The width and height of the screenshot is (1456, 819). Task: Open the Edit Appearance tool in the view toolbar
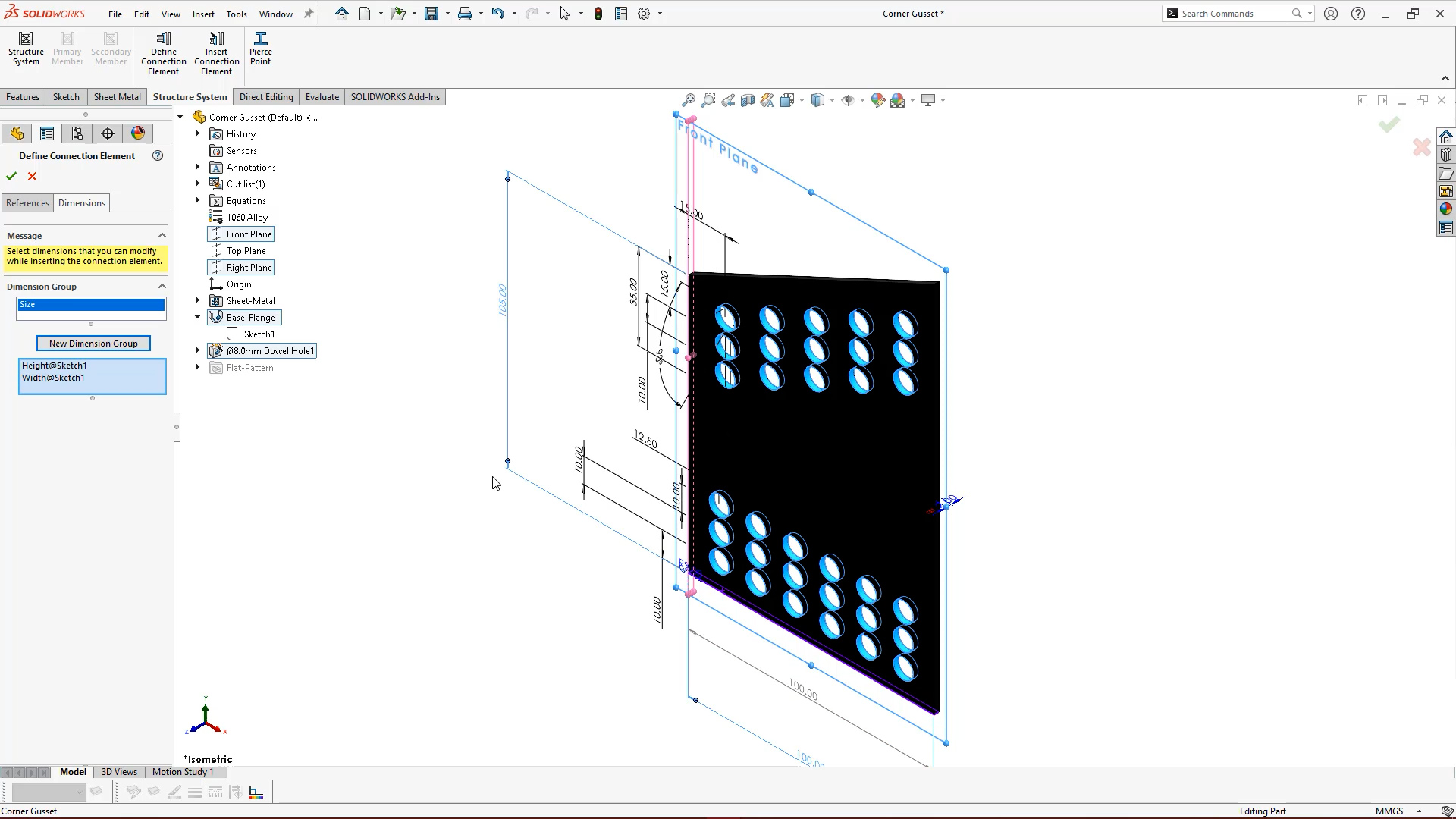(x=877, y=99)
